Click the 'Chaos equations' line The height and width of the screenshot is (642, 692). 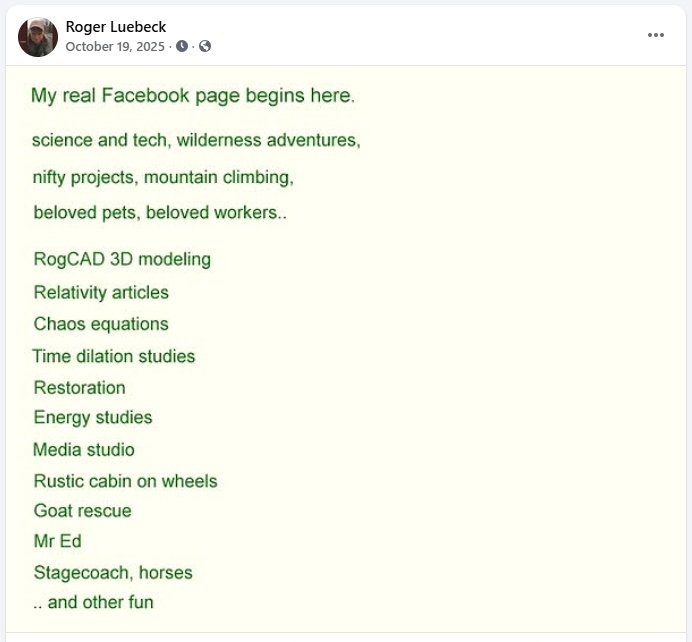(x=101, y=324)
